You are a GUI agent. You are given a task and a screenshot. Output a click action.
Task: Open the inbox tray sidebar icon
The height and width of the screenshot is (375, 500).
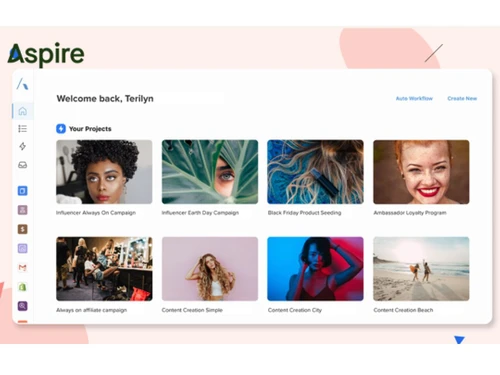click(x=23, y=165)
